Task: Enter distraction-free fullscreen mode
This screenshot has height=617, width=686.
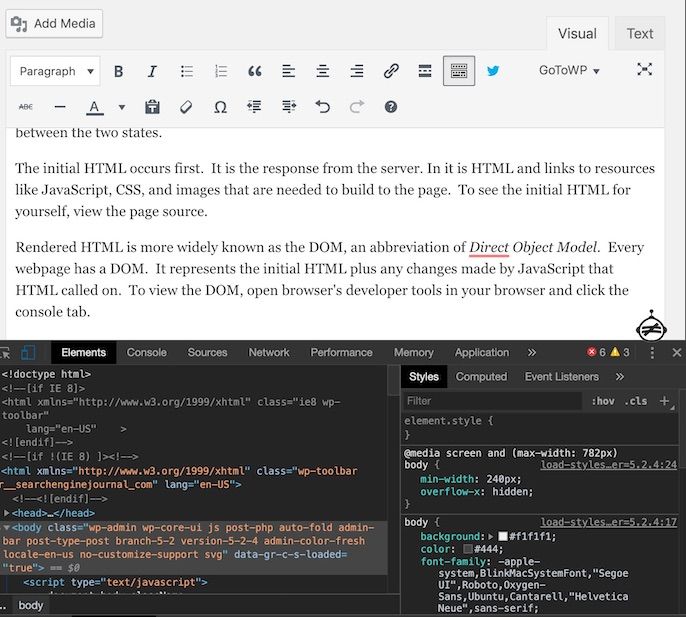Action: (644, 69)
